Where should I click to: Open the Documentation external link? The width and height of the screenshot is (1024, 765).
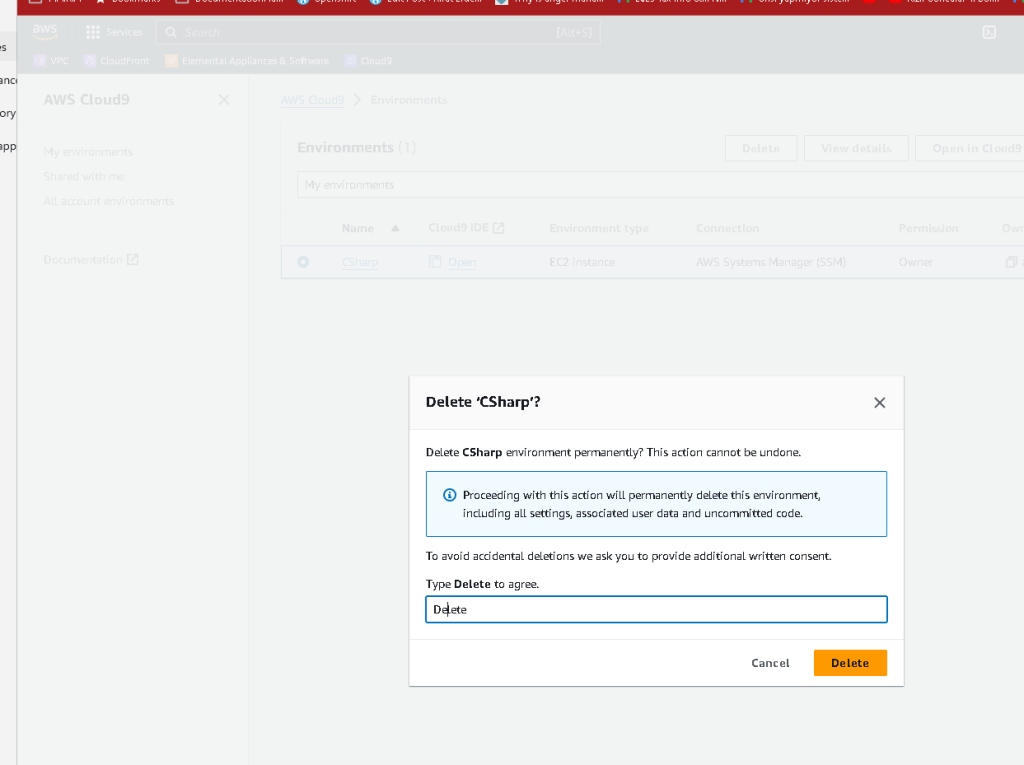91,259
